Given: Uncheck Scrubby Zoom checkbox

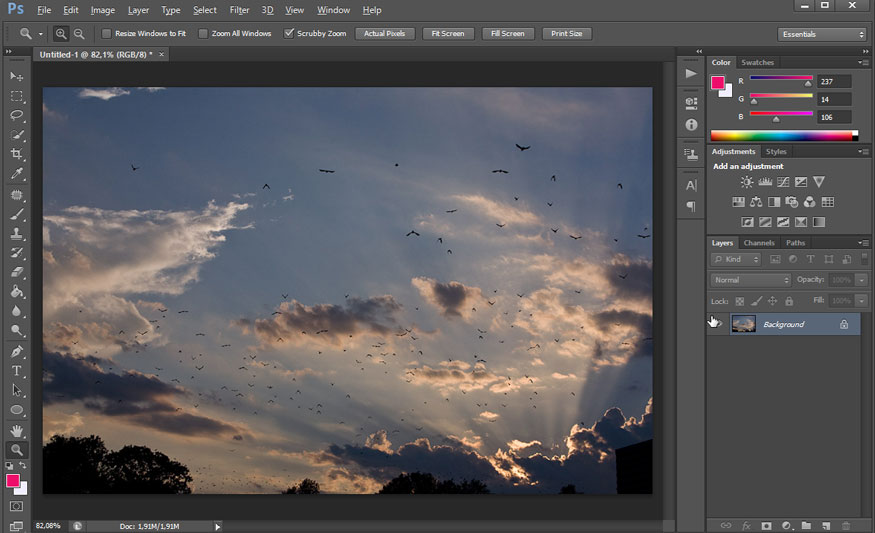Looking at the screenshot, I should (289, 33).
